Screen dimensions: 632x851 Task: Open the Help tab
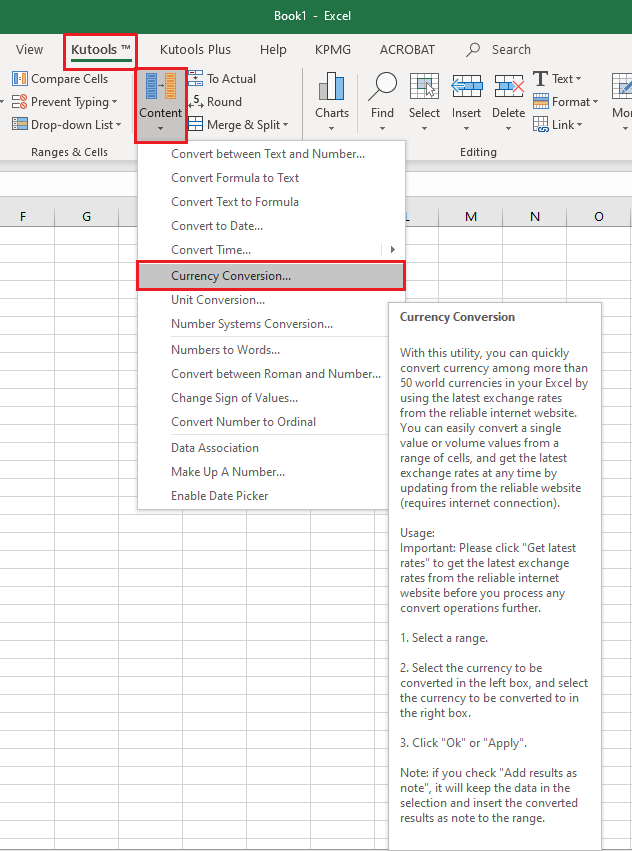tap(273, 49)
